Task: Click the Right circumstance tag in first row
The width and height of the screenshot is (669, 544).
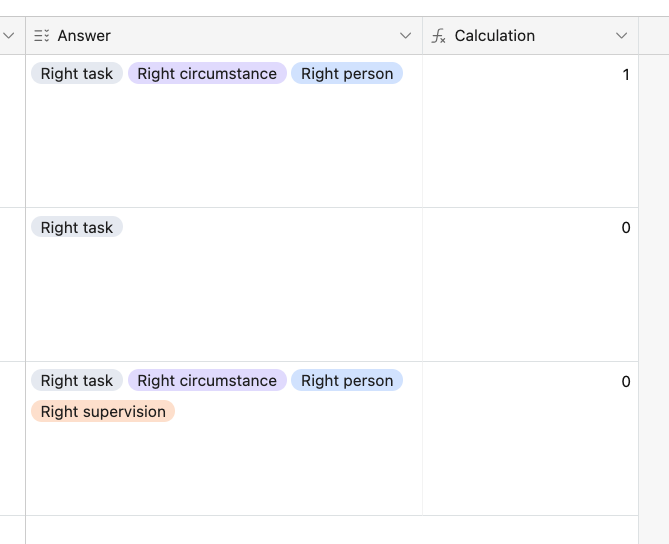Action: (207, 73)
